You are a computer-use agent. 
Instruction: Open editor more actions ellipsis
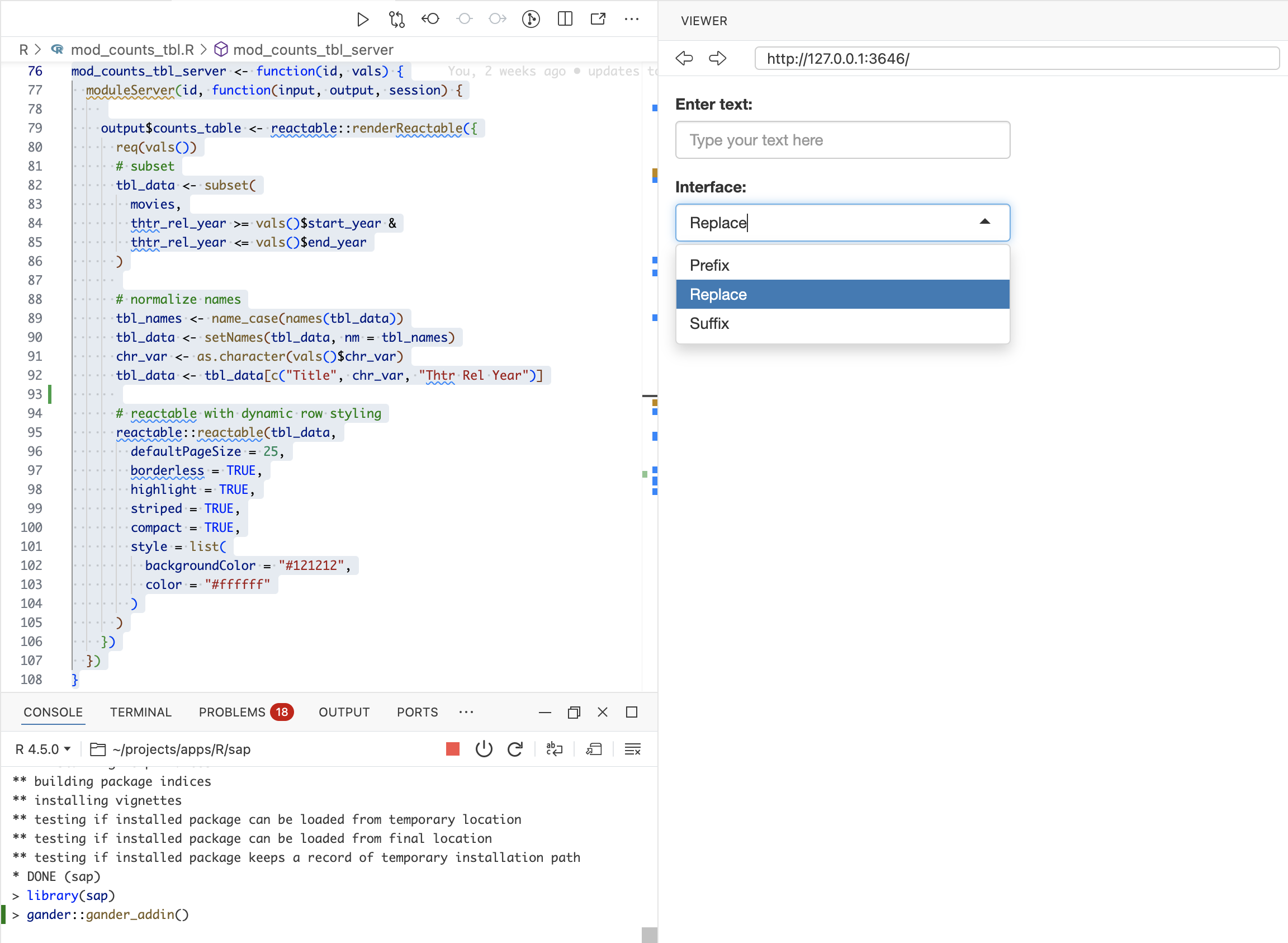click(632, 19)
